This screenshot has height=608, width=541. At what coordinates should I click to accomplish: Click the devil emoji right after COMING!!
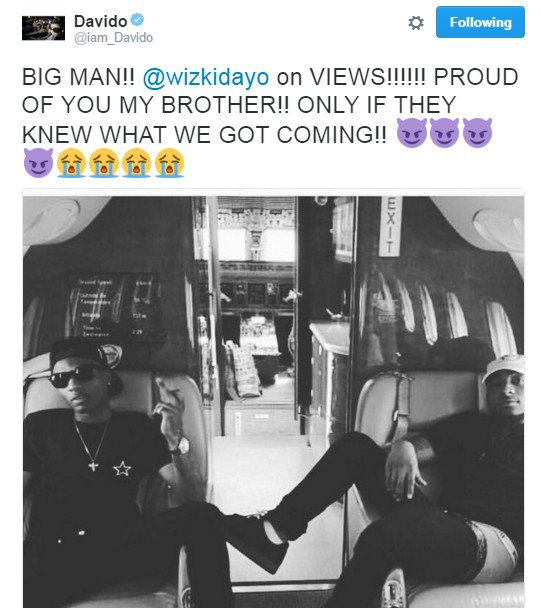click(412, 133)
